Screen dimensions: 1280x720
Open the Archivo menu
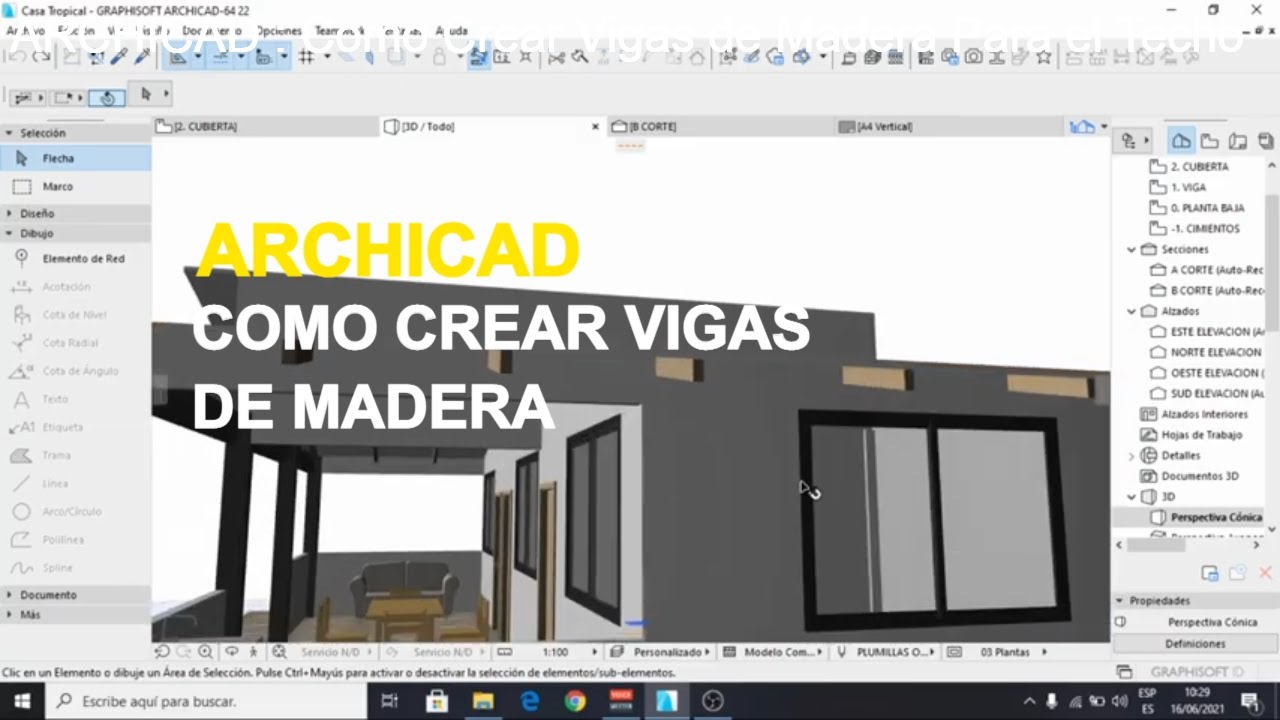click(25, 31)
